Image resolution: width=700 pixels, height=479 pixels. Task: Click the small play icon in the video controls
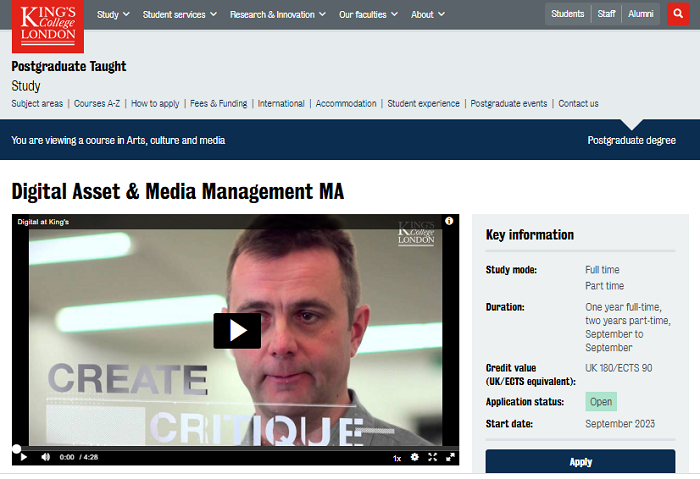[x=23, y=457]
